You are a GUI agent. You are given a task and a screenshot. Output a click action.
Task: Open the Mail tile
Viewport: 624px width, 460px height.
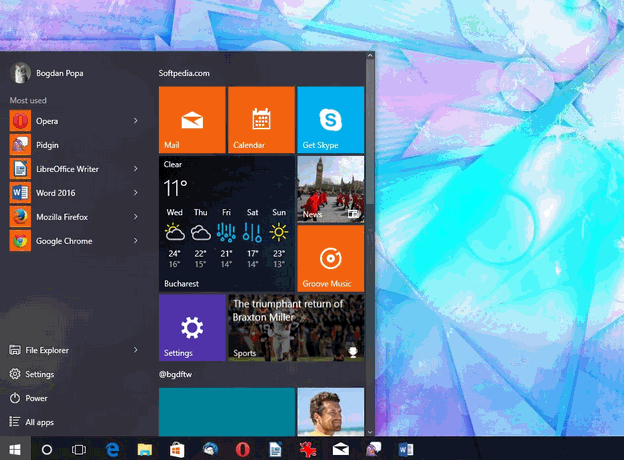192,120
